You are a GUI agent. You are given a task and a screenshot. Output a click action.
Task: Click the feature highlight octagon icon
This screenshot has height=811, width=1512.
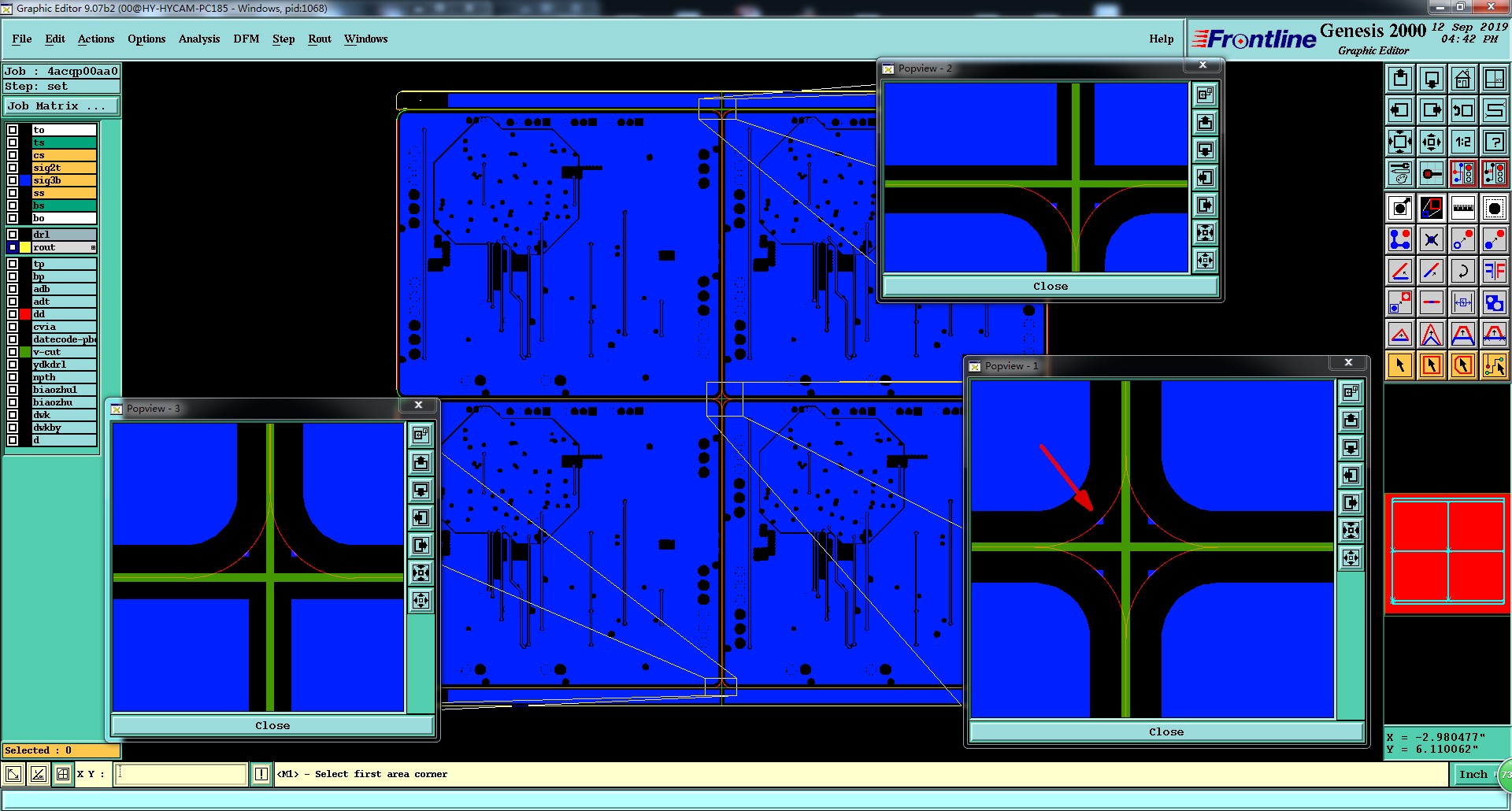tap(1494, 208)
